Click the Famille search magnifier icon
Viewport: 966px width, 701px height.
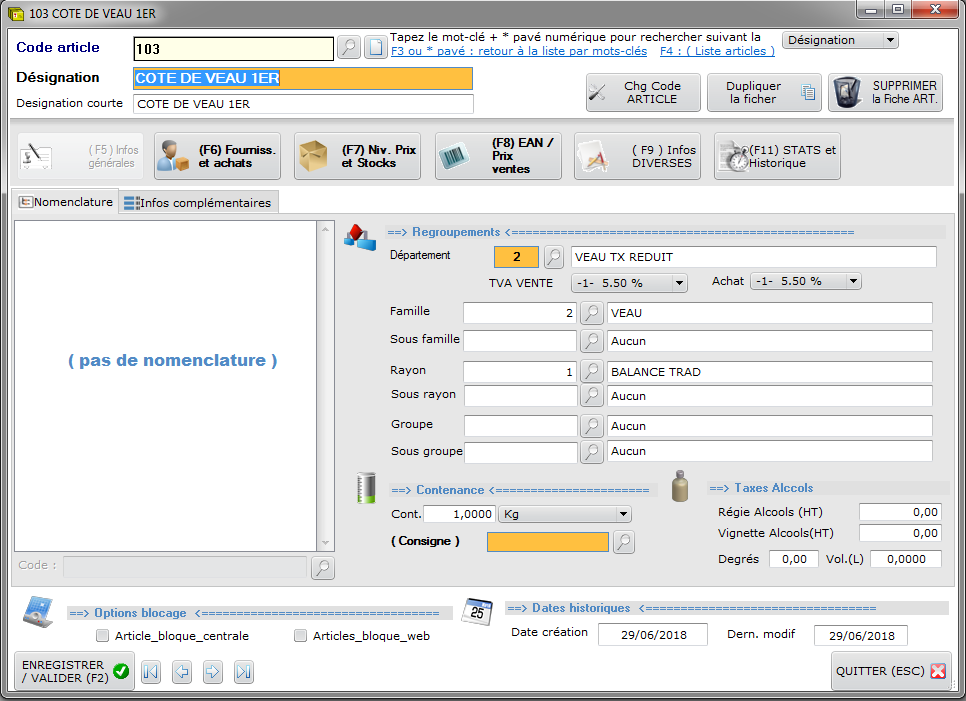pos(593,313)
